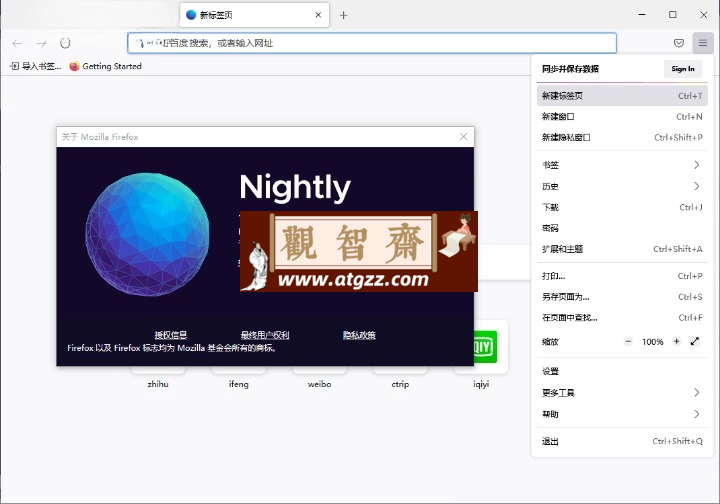Click the back navigation arrow
This screenshot has height=504, width=720.
17,43
